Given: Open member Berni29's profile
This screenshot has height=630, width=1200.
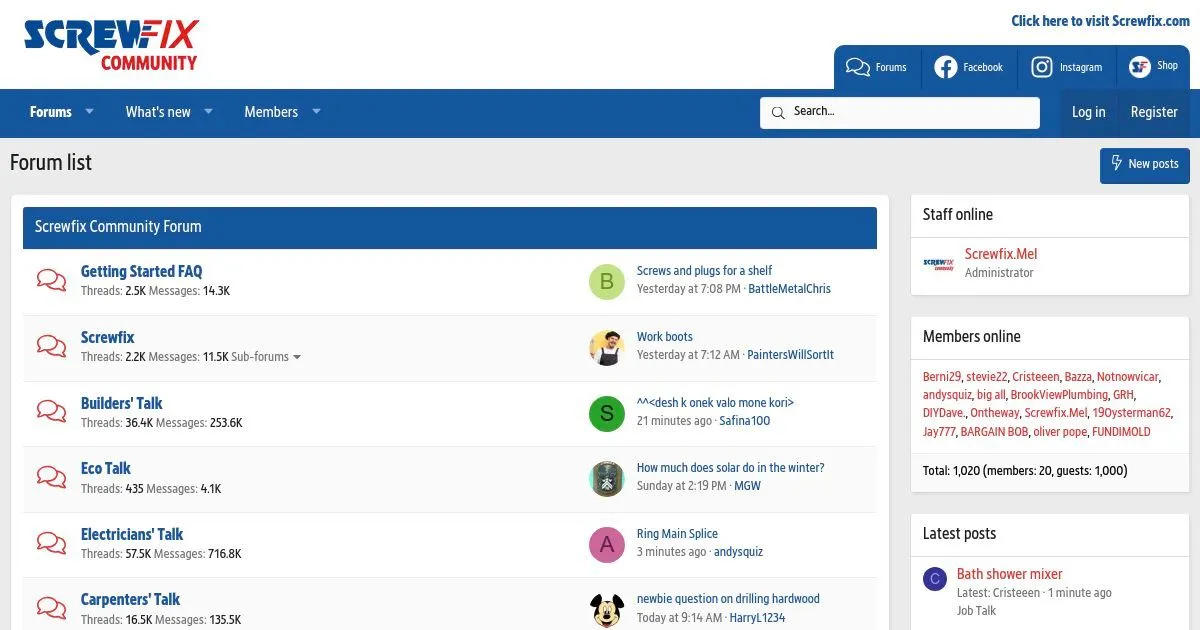Looking at the screenshot, I should tap(941, 377).
